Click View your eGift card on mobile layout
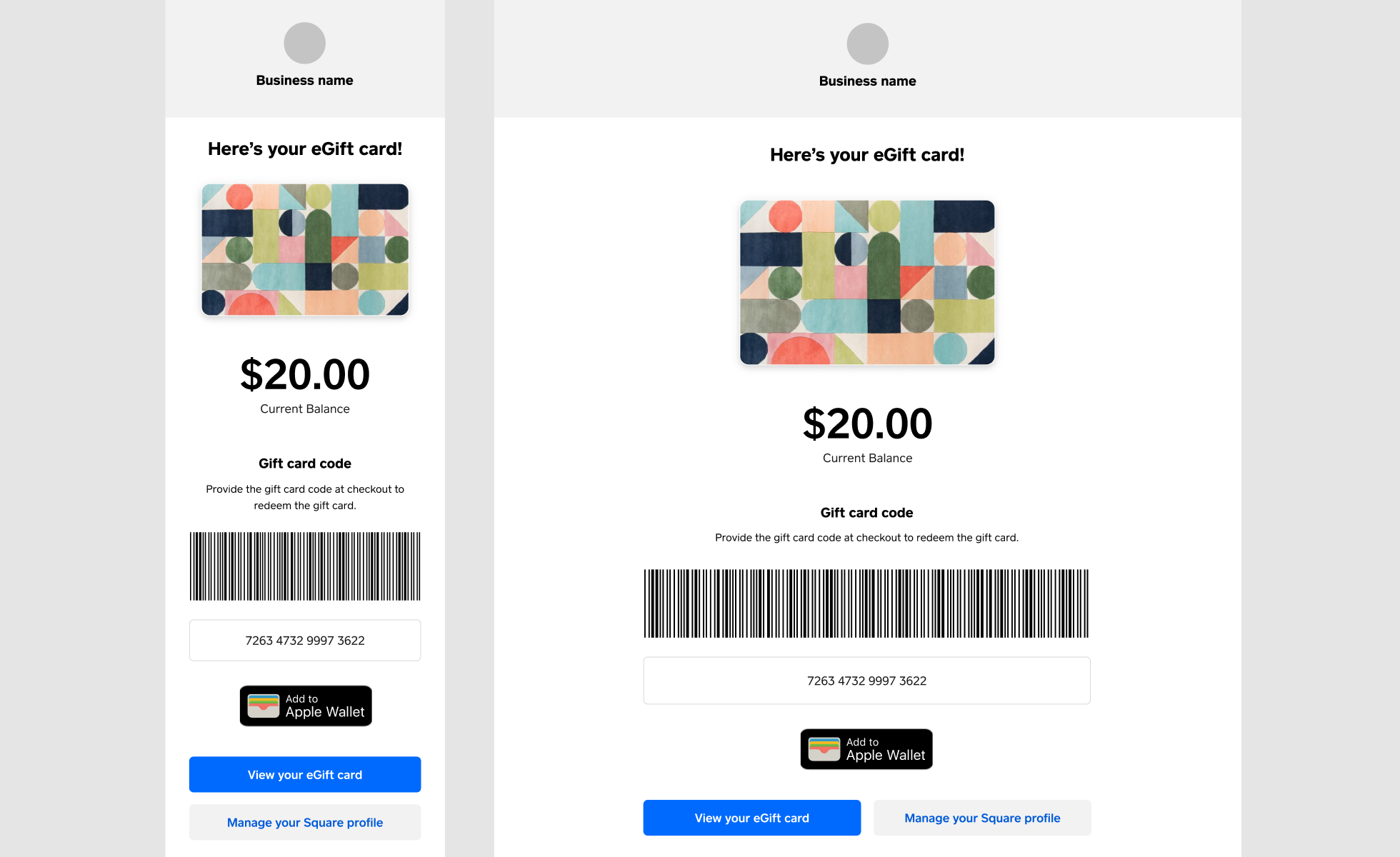The height and width of the screenshot is (857, 1400). click(304, 774)
